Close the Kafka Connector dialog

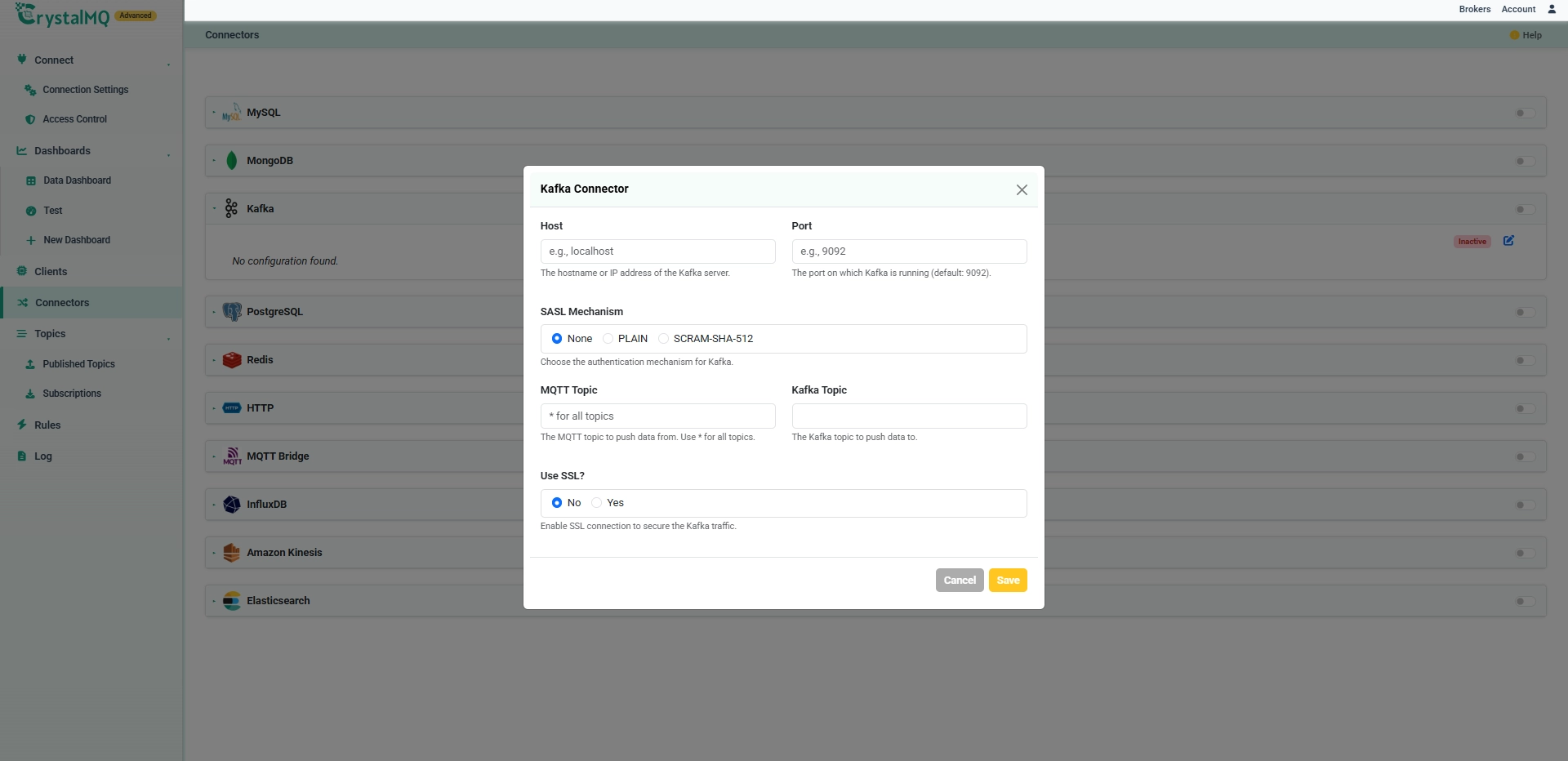pyautogui.click(x=1022, y=189)
